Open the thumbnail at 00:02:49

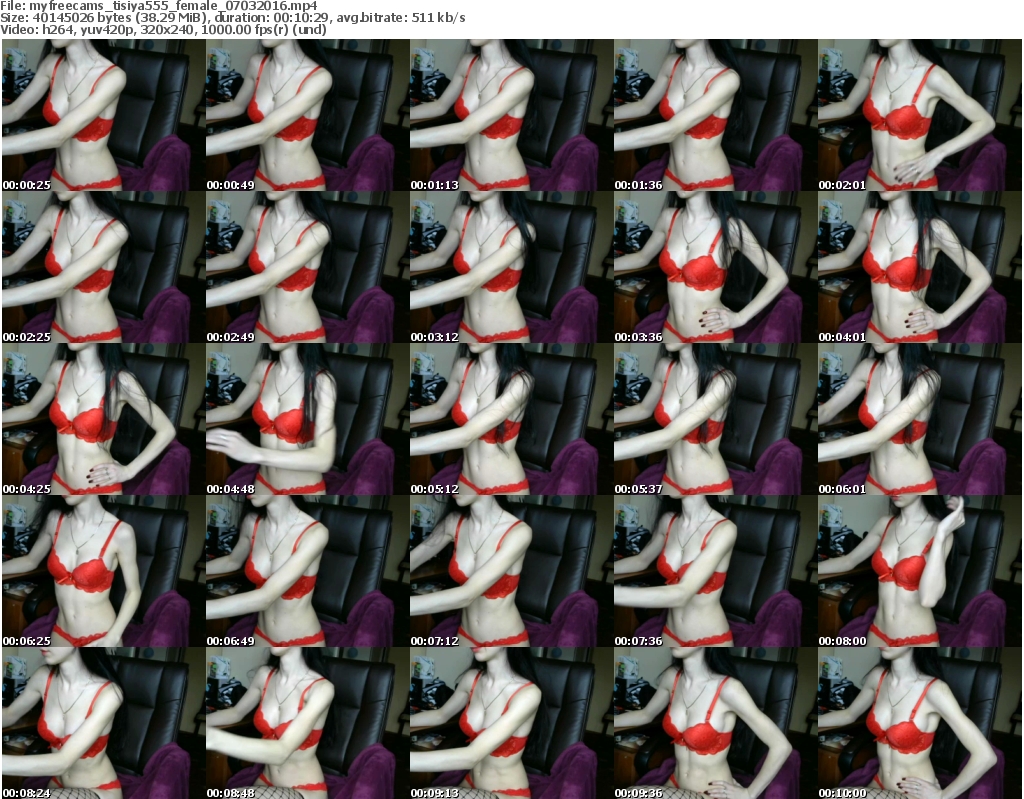[x=308, y=267]
